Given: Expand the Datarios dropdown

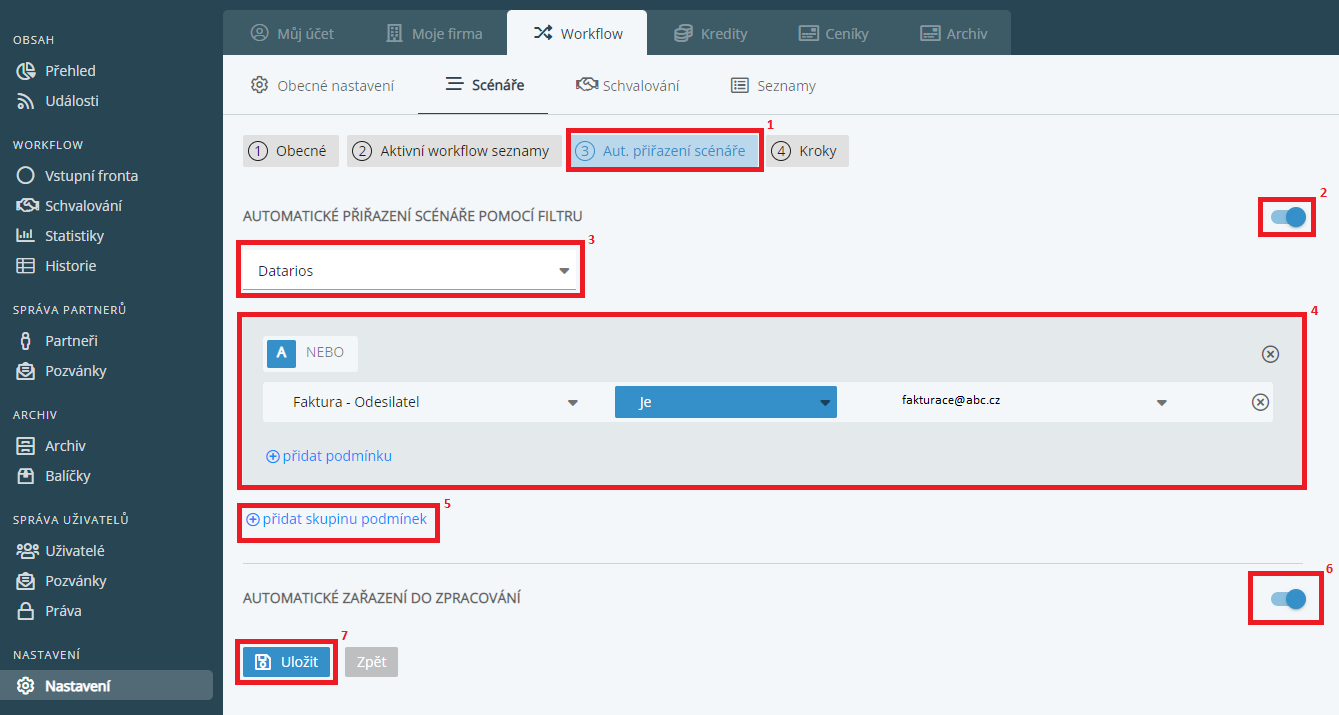Looking at the screenshot, I should (411, 271).
